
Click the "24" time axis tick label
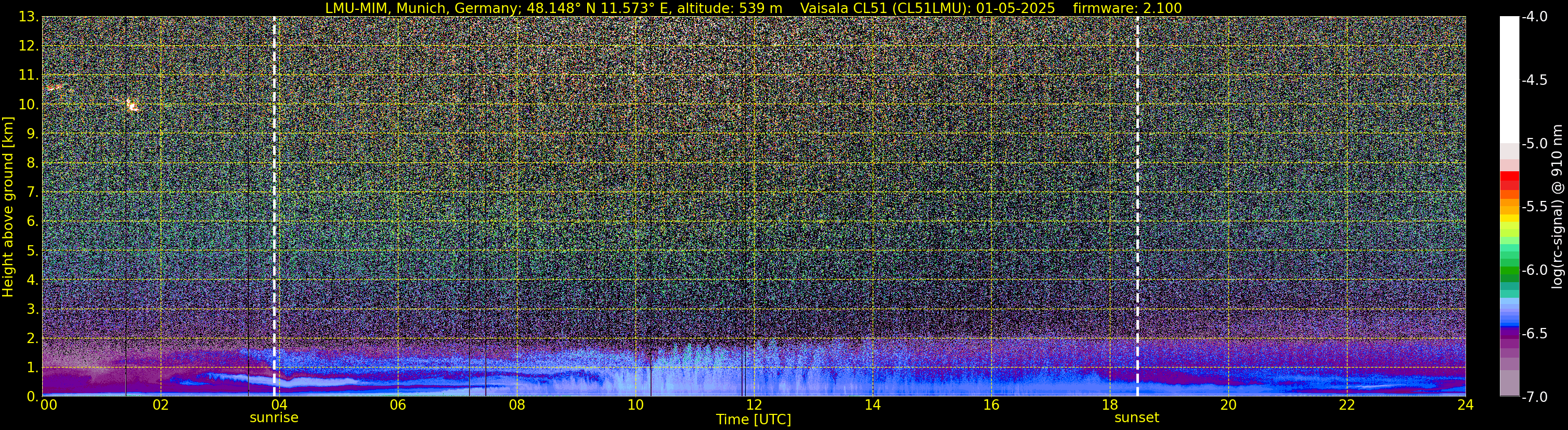click(1465, 405)
